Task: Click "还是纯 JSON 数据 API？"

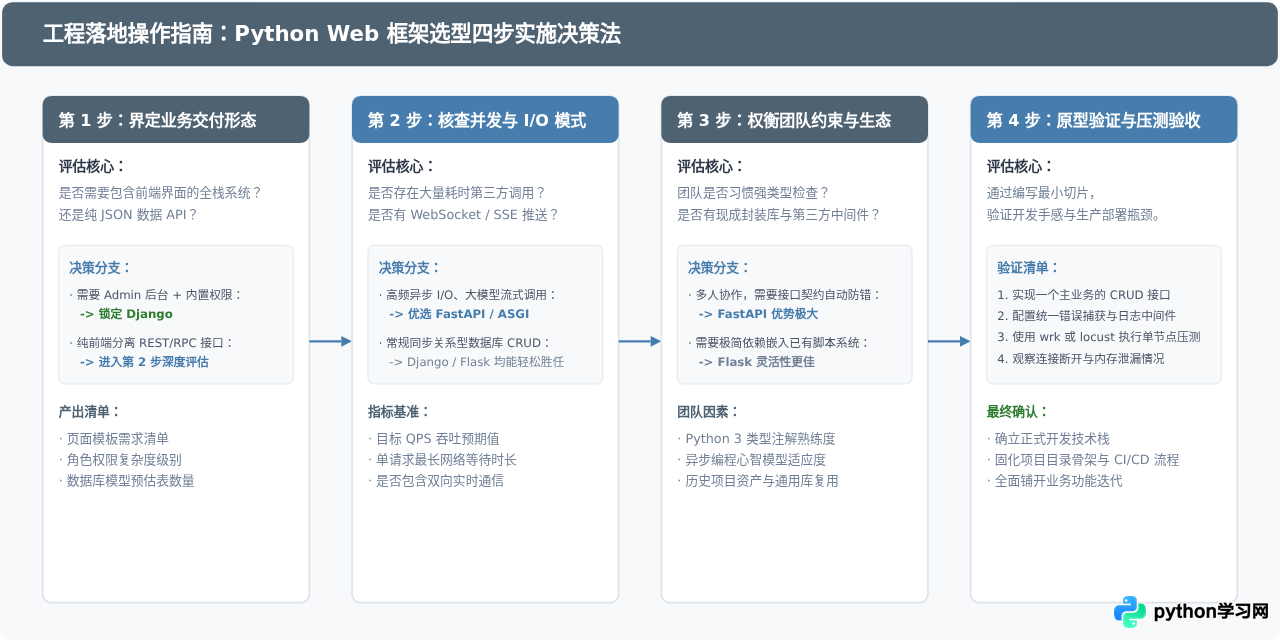Action: 128,214
